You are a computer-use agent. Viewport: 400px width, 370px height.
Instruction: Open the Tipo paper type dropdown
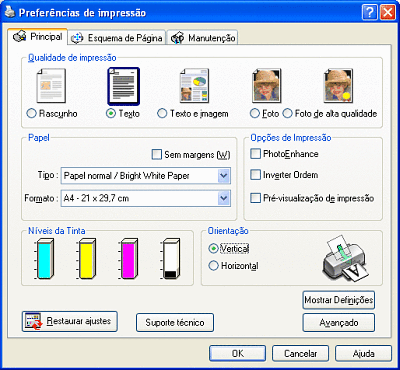pyautogui.click(x=146, y=176)
